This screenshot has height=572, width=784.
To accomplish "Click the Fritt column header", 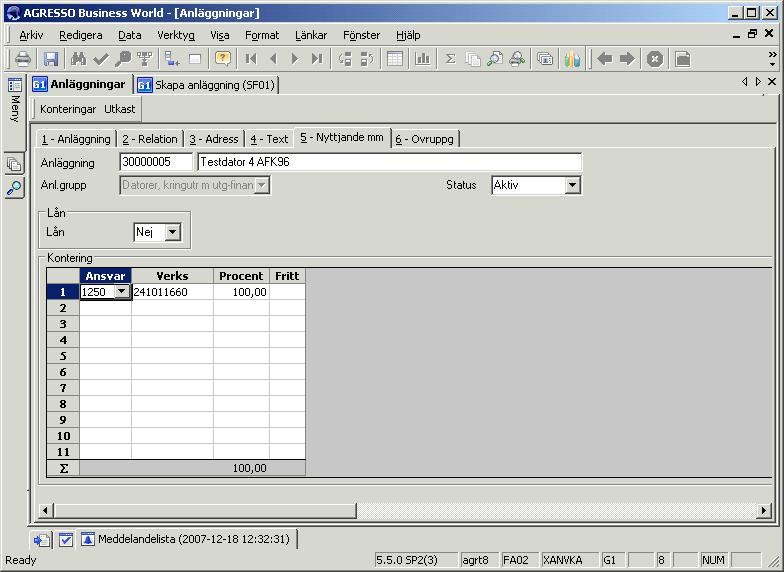I will click(287, 276).
